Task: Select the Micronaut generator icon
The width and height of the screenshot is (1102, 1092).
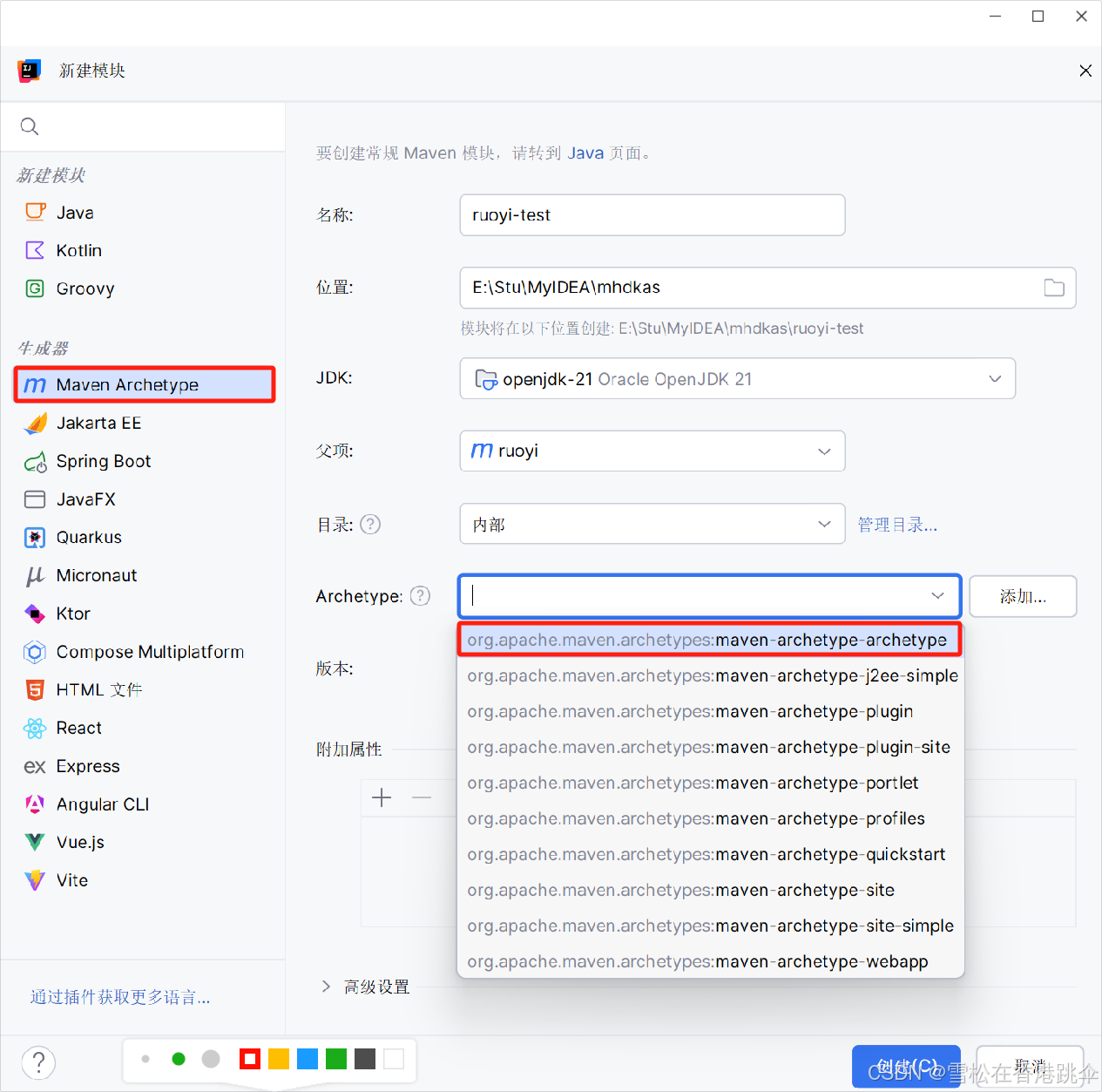Action: tap(35, 576)
